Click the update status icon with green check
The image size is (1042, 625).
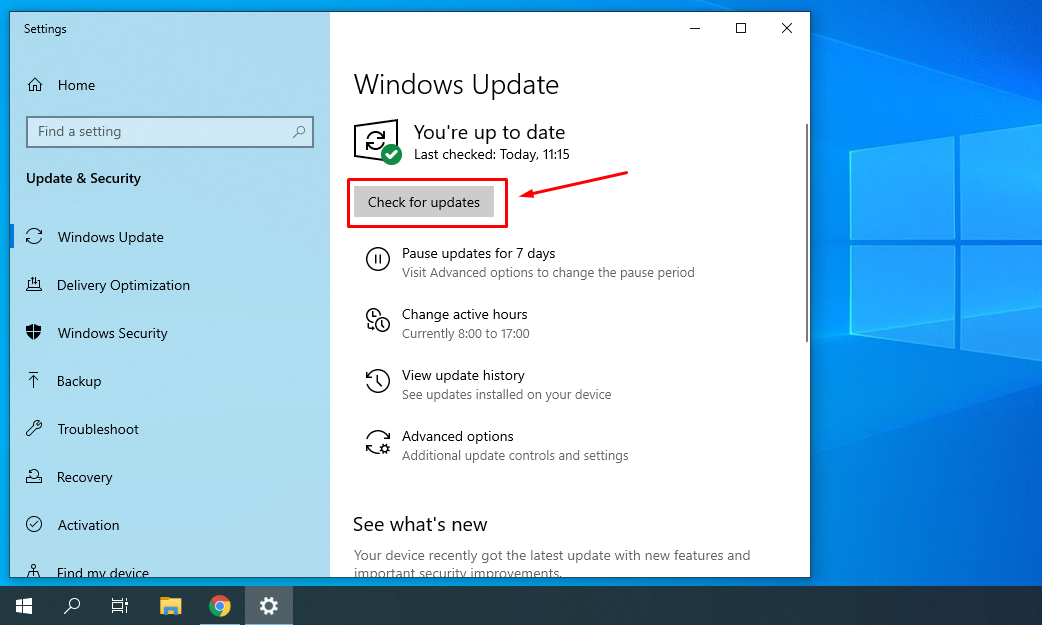[x=377, y=142]
